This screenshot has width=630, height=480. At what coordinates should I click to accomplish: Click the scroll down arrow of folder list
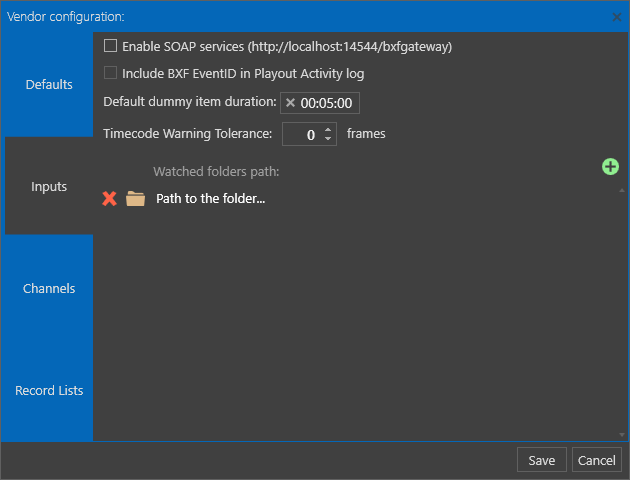click(622, 435)
